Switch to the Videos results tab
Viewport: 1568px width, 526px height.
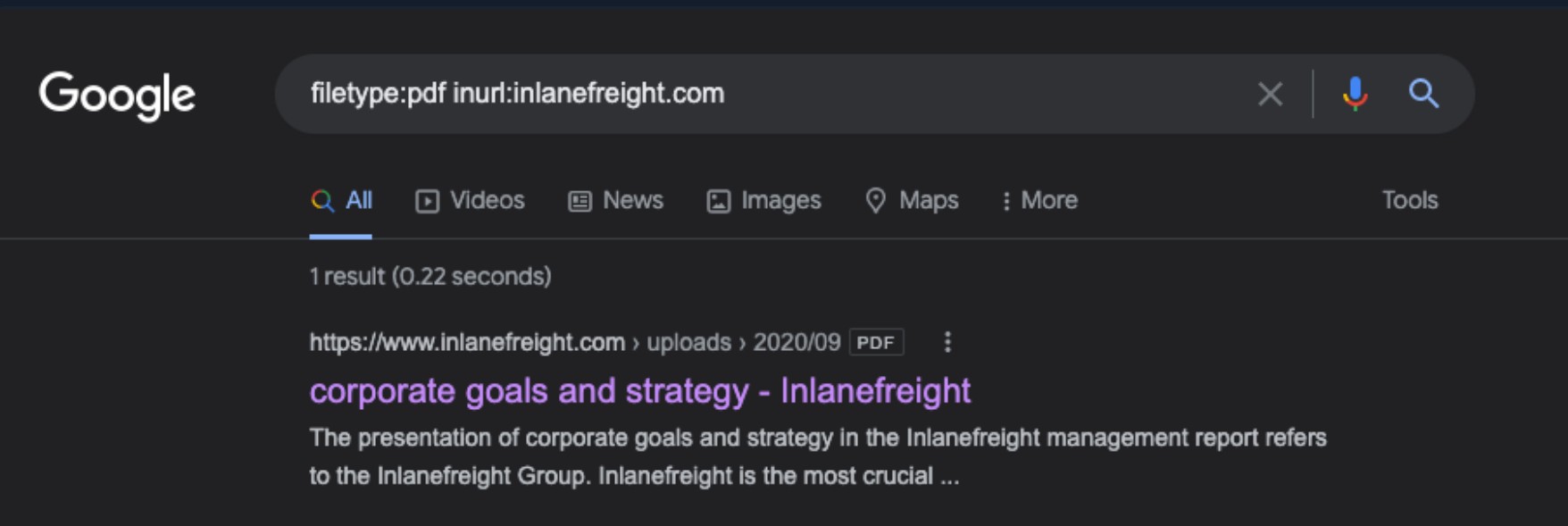[x=470, y=201]
